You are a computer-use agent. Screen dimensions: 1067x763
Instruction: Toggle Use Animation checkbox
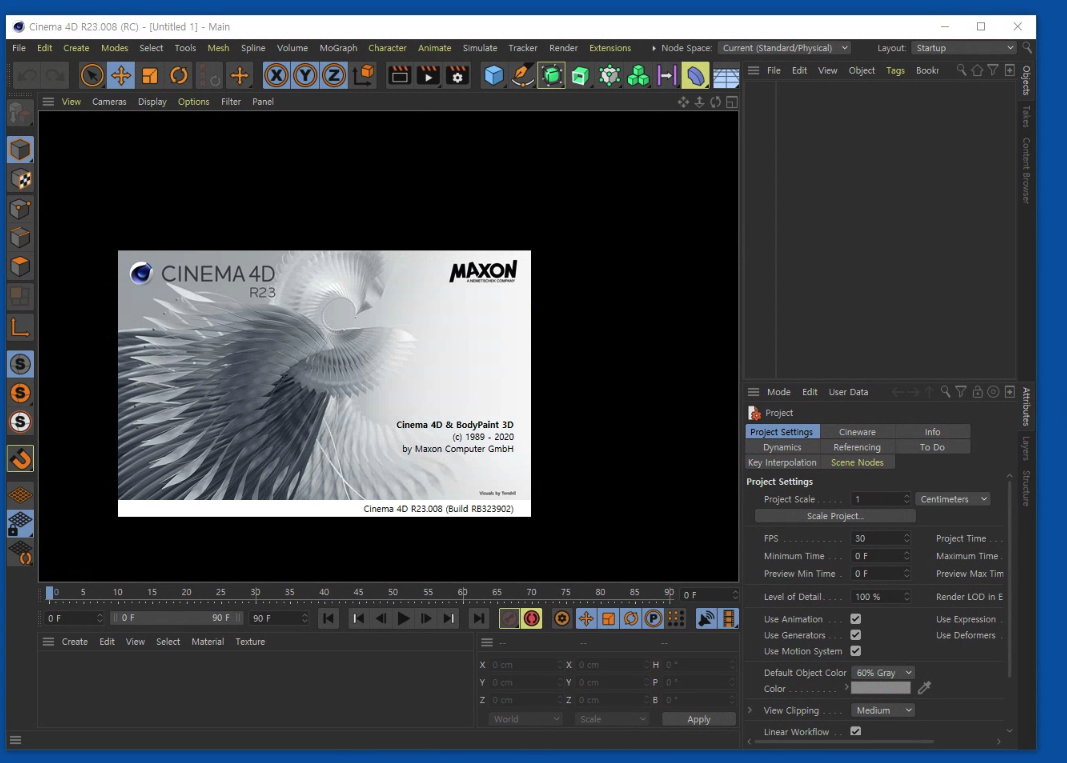(855, 619)
